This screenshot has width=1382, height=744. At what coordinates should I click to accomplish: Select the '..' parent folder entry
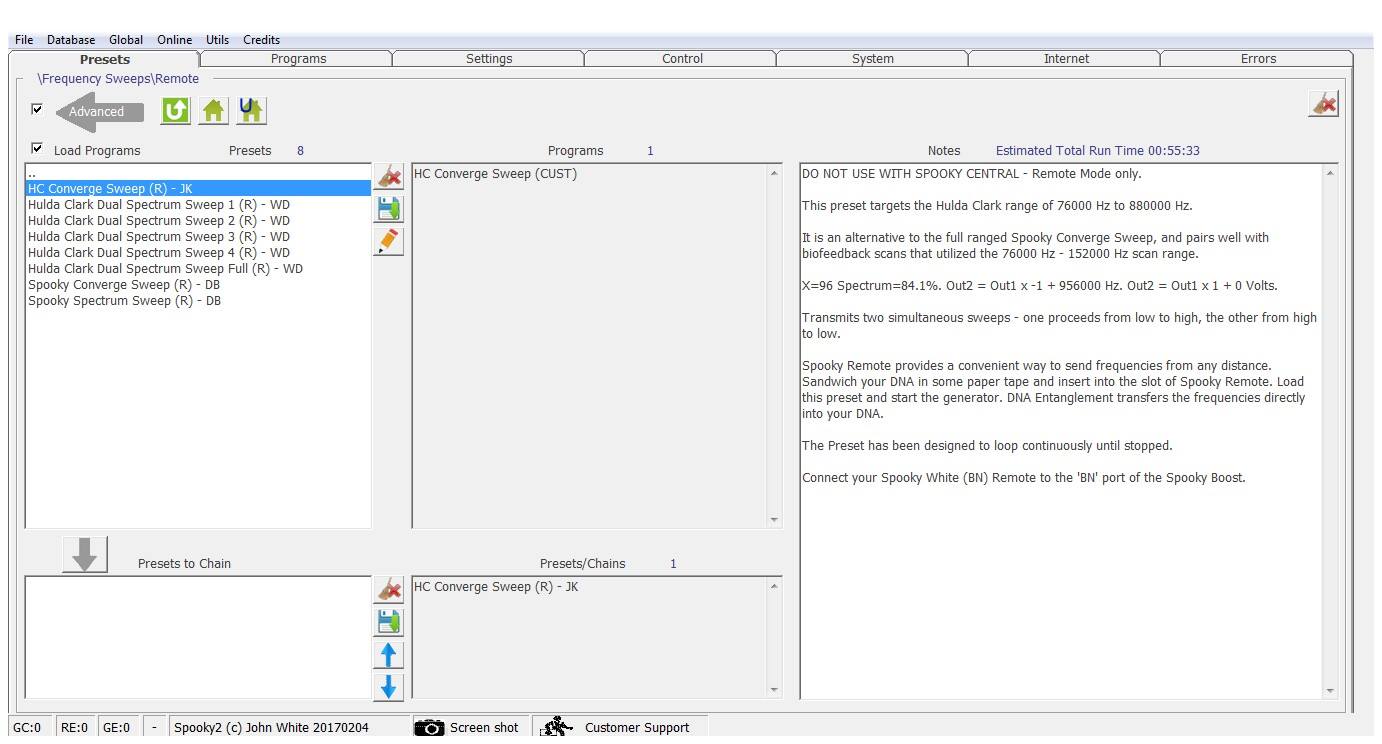(198, 173)
